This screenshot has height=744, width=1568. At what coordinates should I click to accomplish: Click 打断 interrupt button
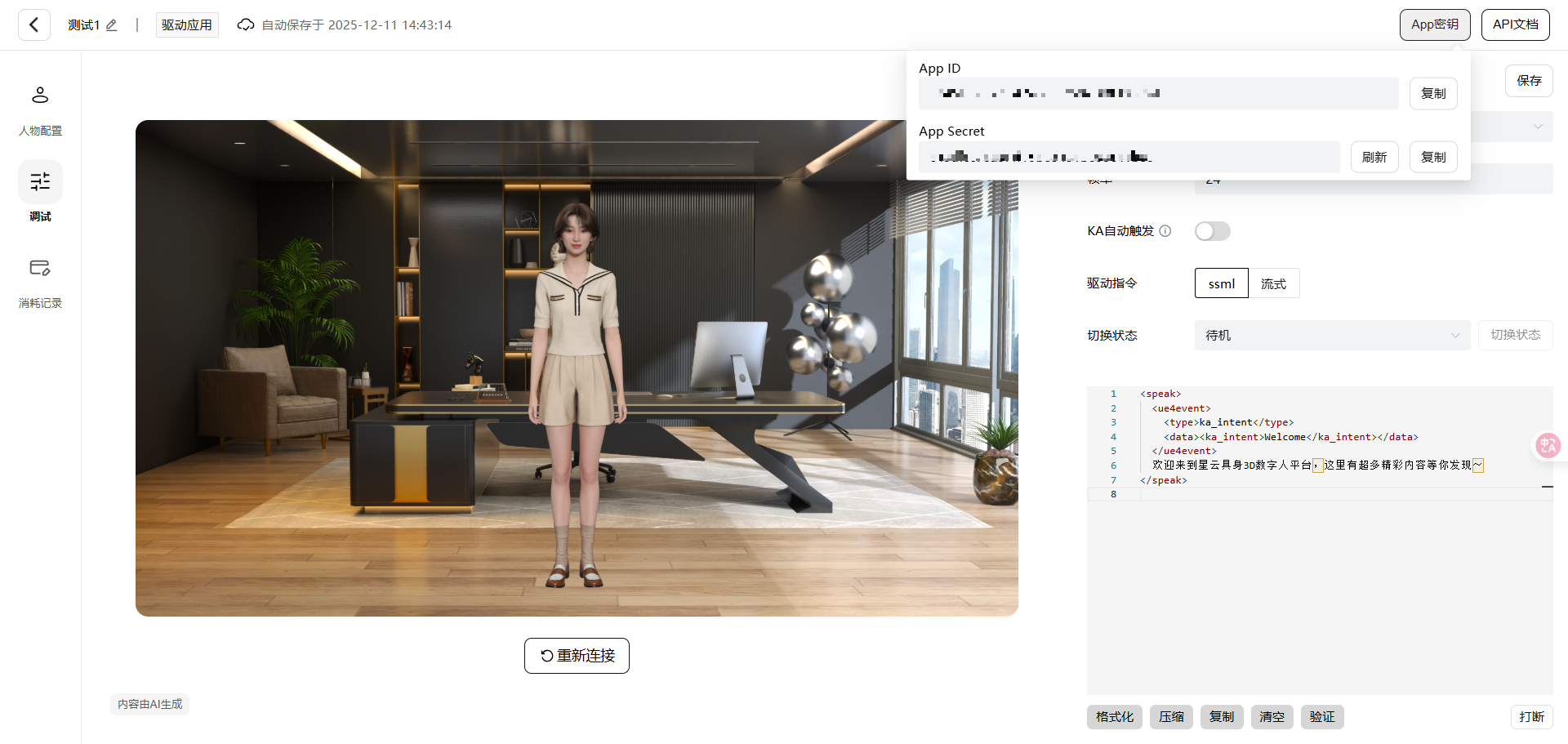[1532, 717]
